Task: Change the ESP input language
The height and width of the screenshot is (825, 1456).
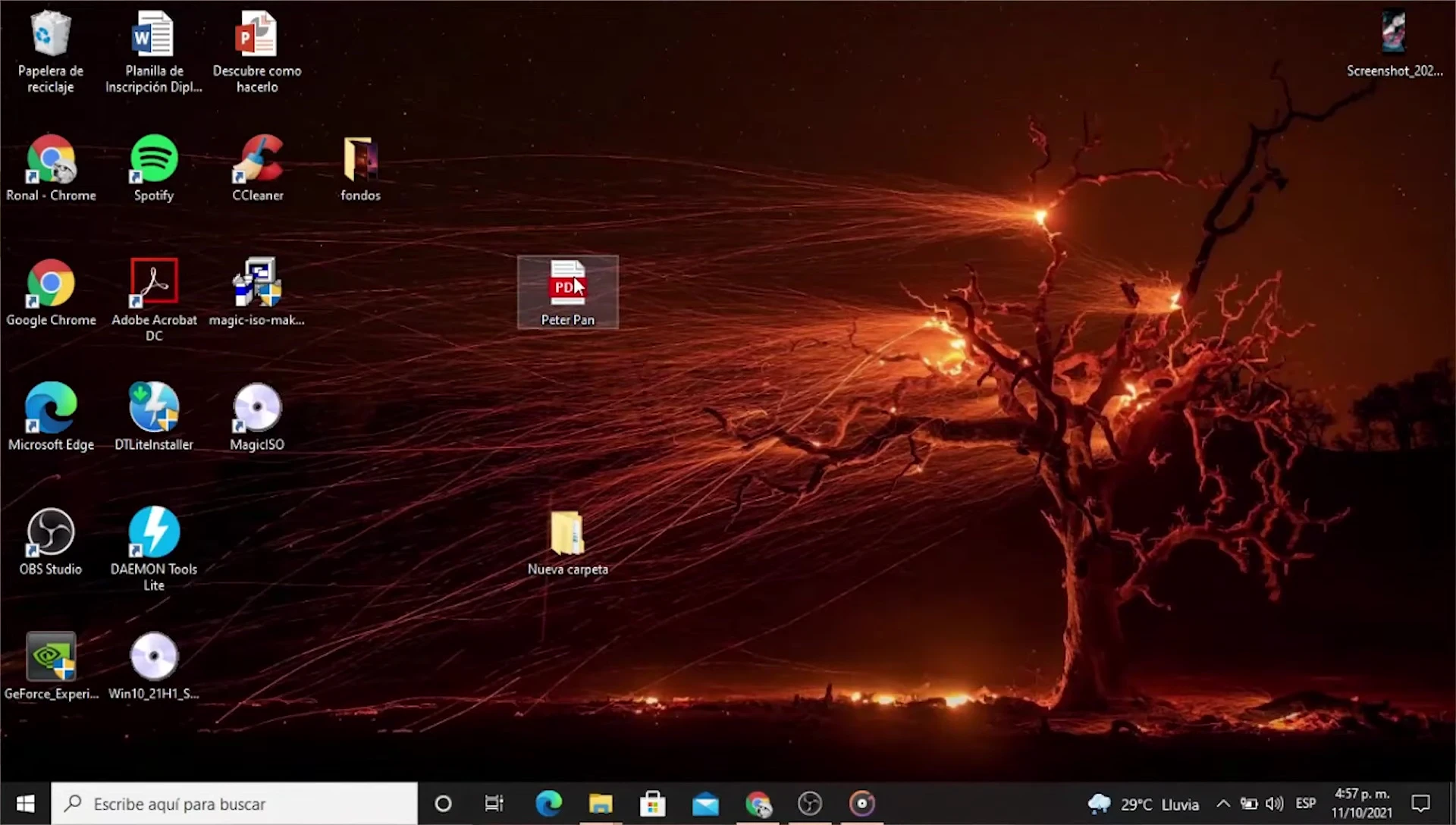Action: tap(1306, 804)
